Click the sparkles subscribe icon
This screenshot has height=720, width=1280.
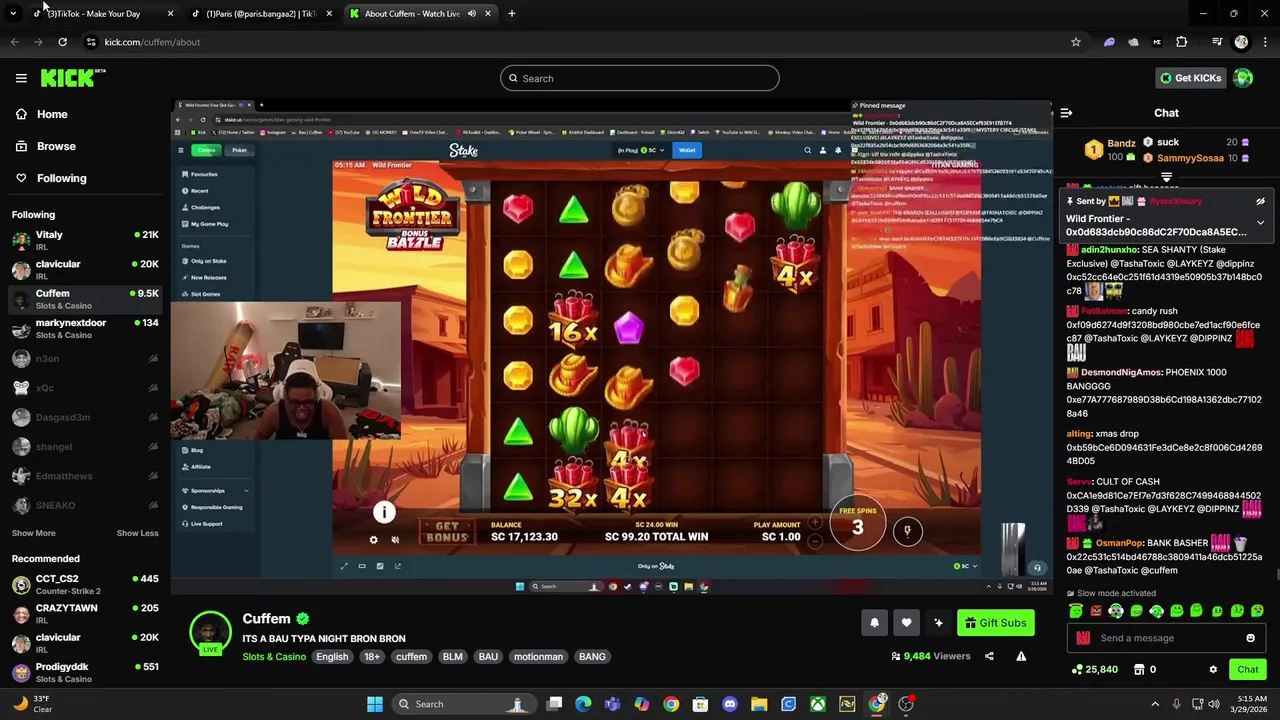(x=938, y=623)
